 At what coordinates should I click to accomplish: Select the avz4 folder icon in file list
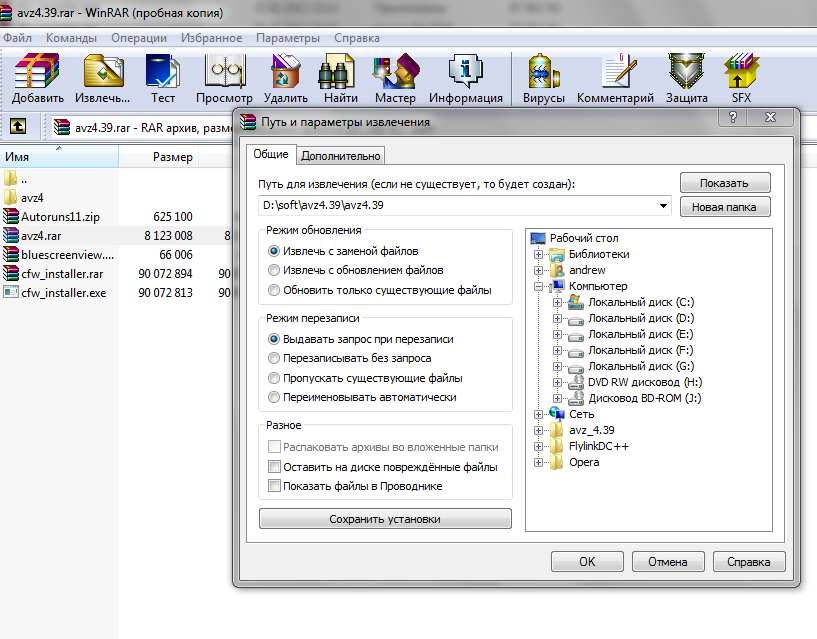[10, 198]
